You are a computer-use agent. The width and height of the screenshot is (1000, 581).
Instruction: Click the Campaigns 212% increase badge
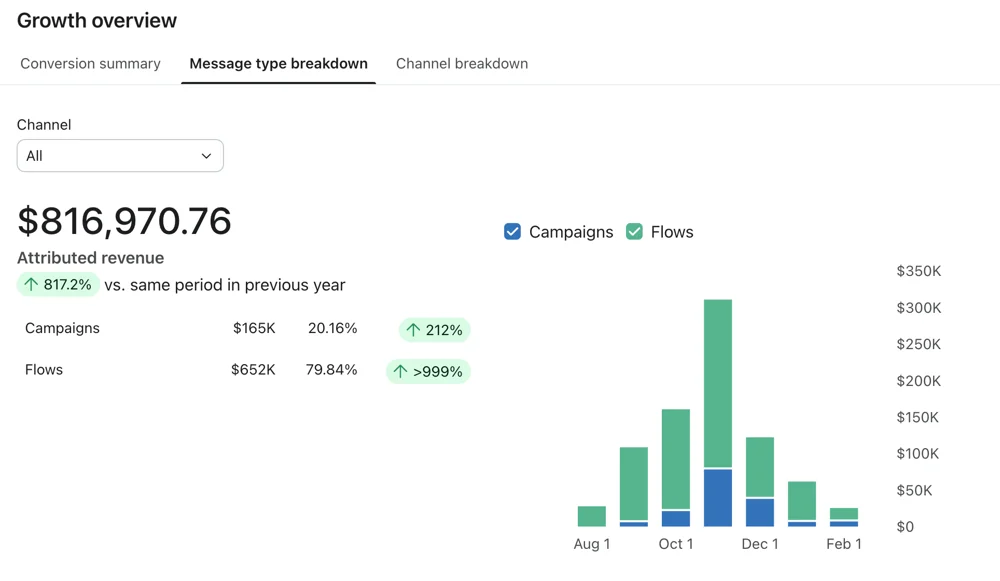(435, 330)
